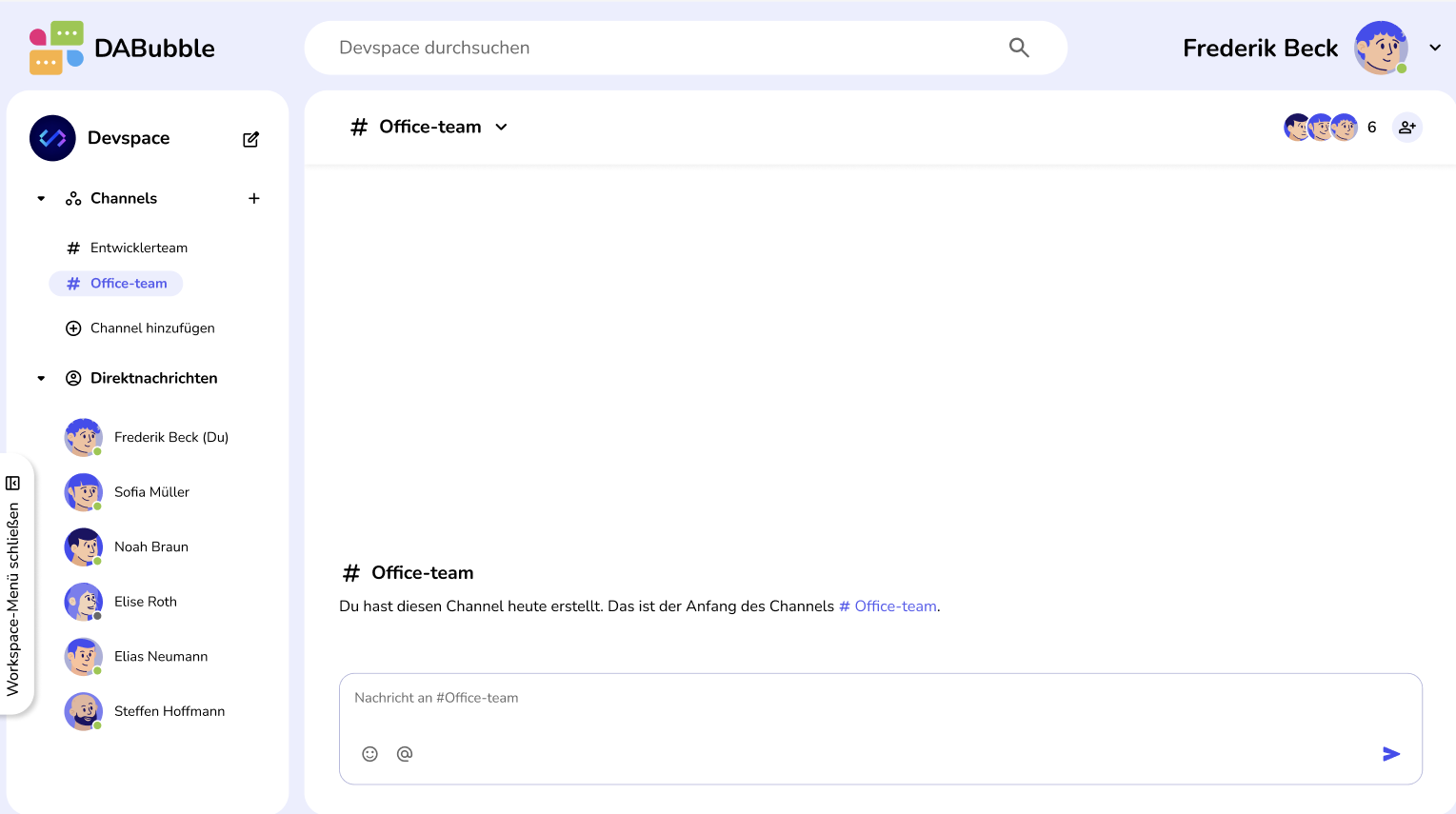This screenshot has width=1456, height=814.
Task: Click the search magnifier icon
Action: pyautogui.click(x=1018, y=48)
